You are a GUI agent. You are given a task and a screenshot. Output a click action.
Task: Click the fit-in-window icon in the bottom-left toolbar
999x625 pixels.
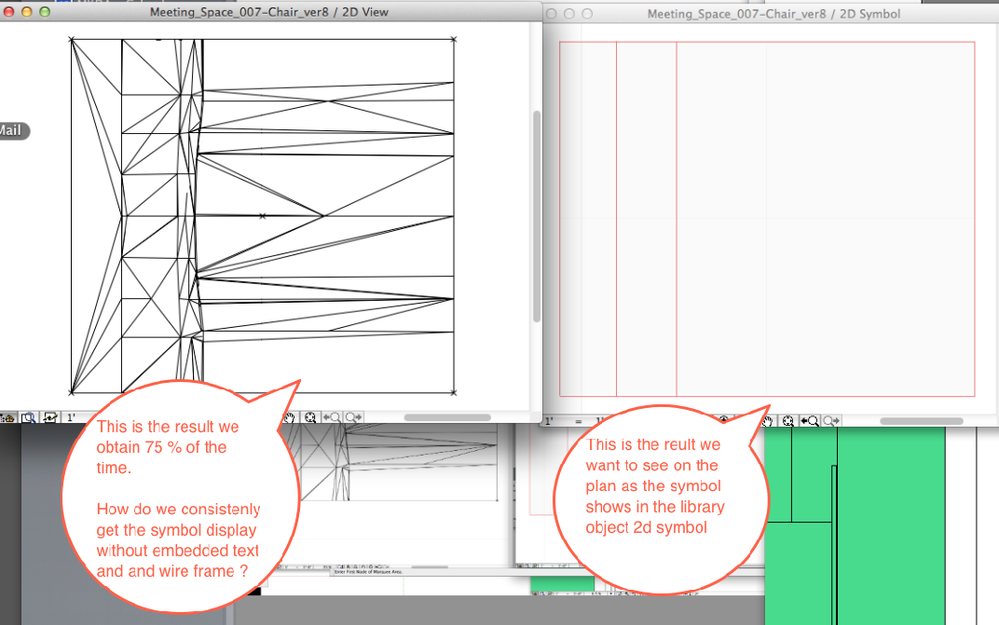click(x=30, y=418)
